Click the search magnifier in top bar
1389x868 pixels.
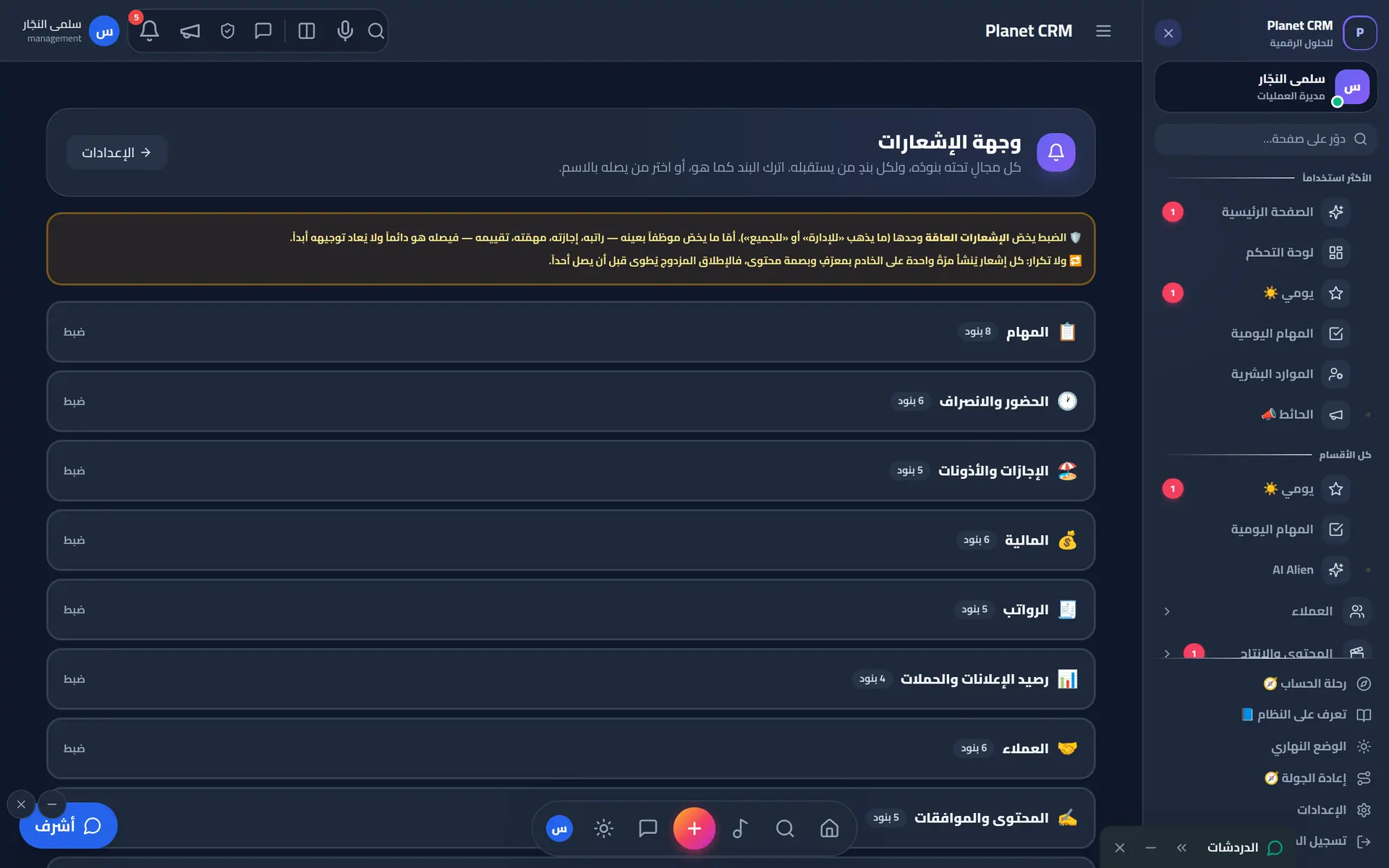pos(375,30)
